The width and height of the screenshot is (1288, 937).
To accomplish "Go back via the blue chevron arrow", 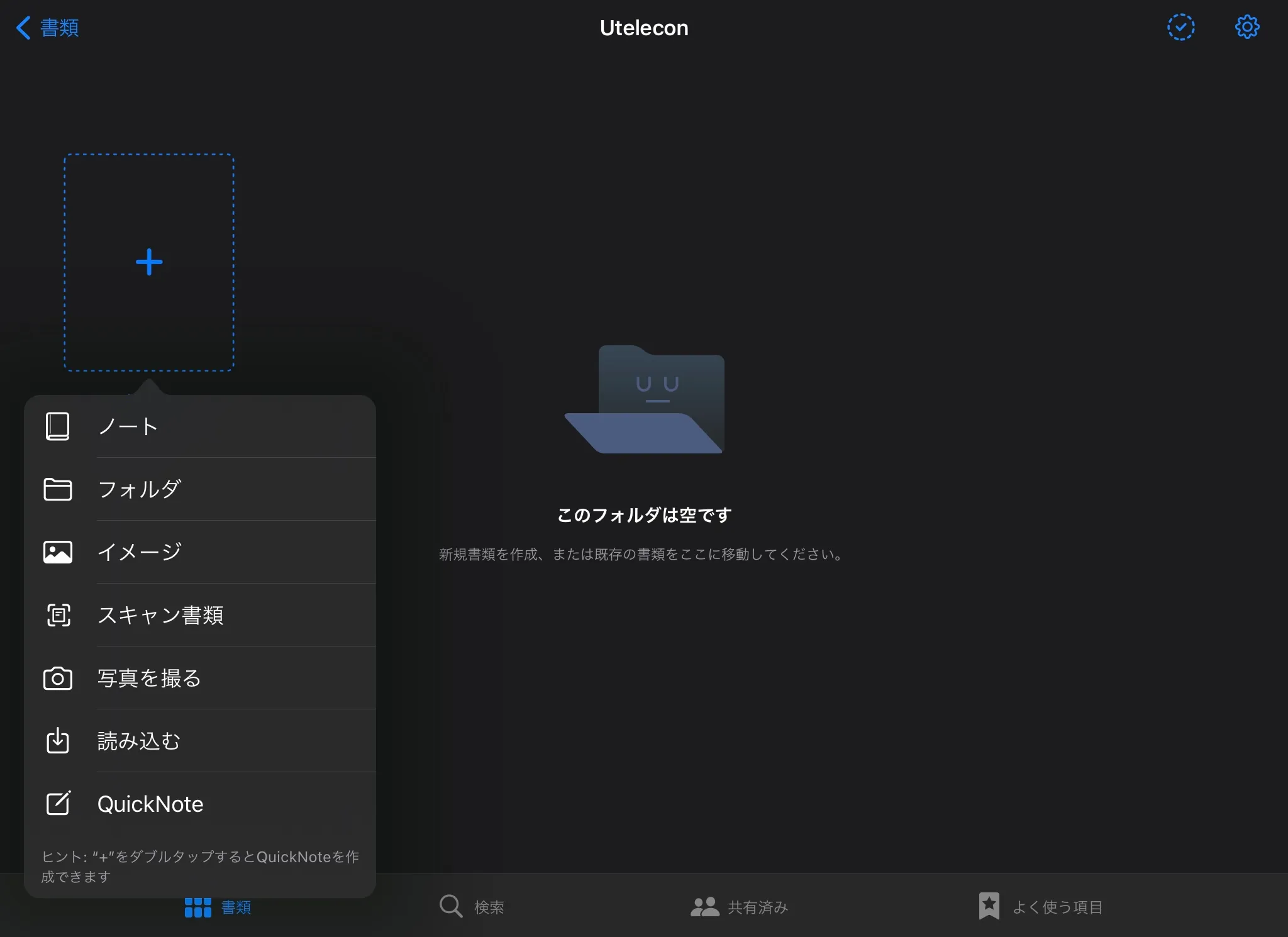I will pyautogui.click(x=23, y=28).
